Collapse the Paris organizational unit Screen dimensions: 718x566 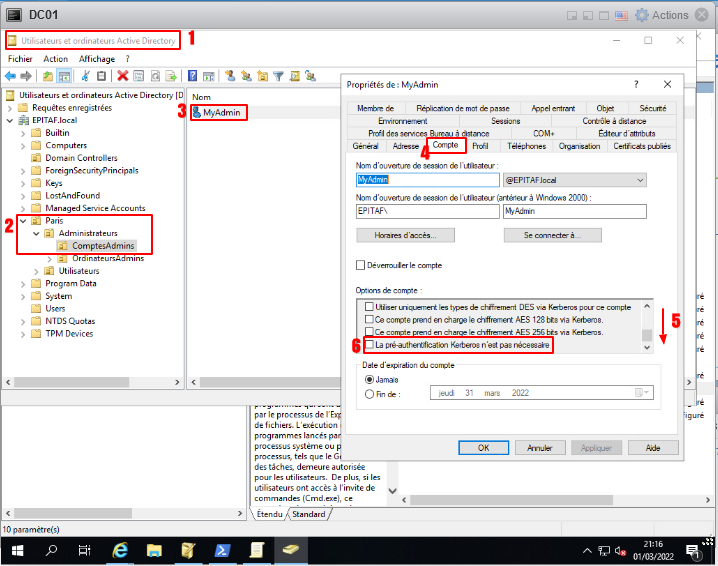point(24,220)
